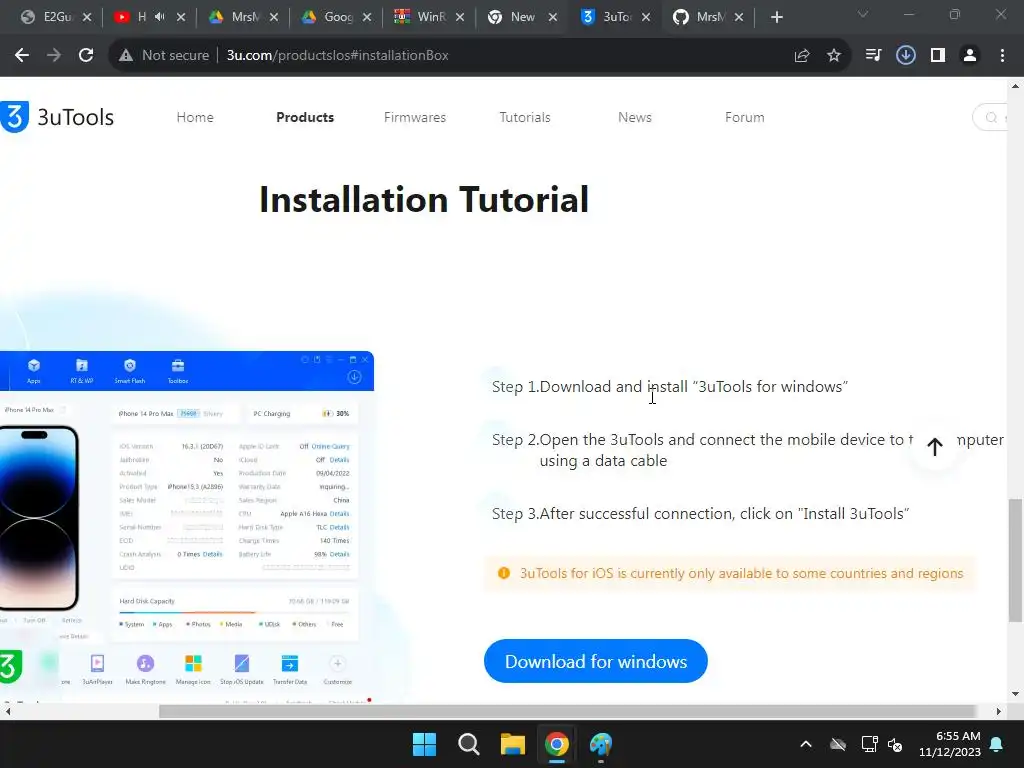Click the vertical scrollbar thumb

1015,560
